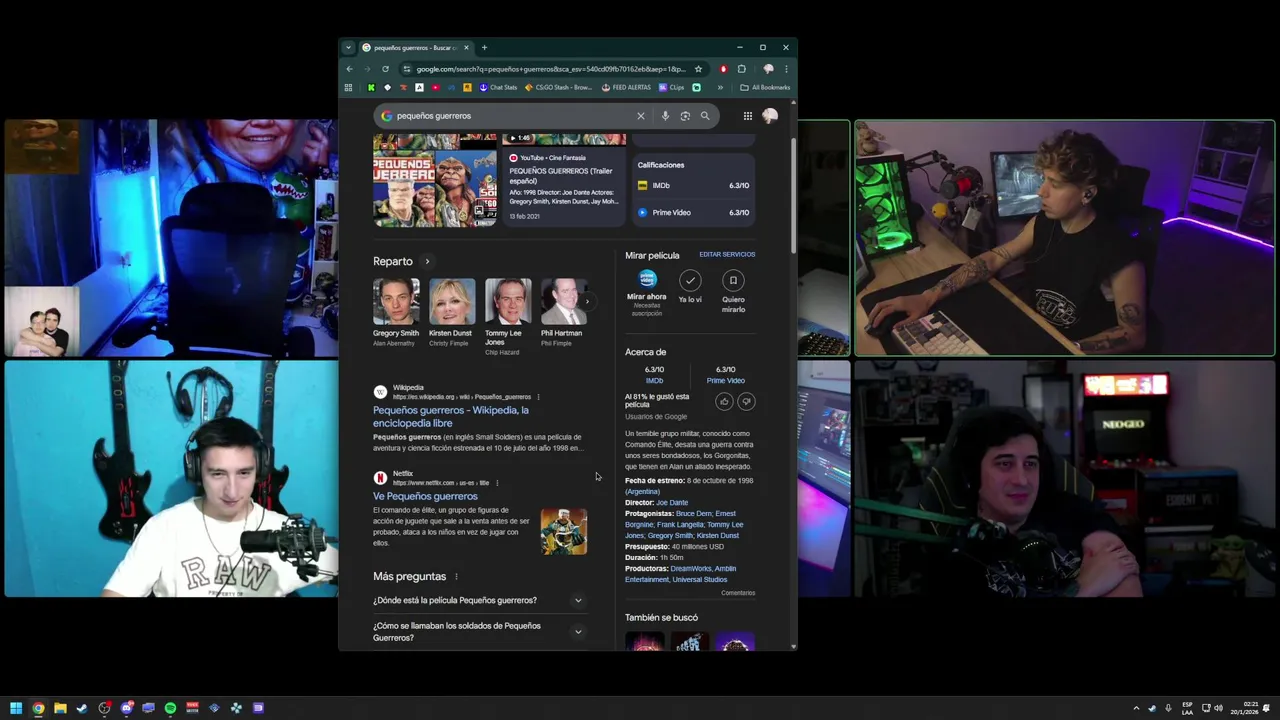
Task: Open the tab search dropdown arrow
Action: (348, 47)
